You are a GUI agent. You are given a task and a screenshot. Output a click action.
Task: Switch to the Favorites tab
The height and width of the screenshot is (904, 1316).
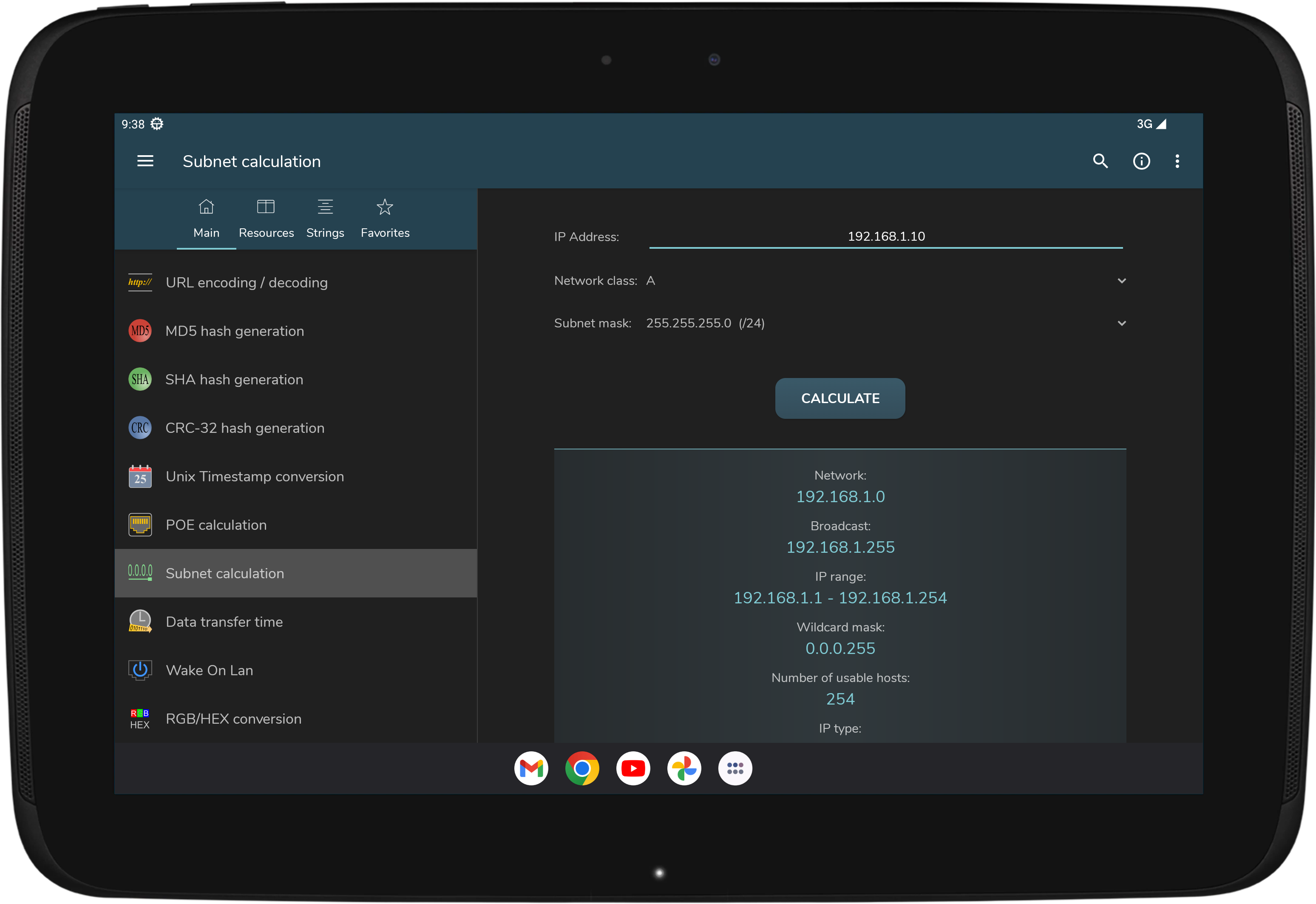(x=385, y=219)
